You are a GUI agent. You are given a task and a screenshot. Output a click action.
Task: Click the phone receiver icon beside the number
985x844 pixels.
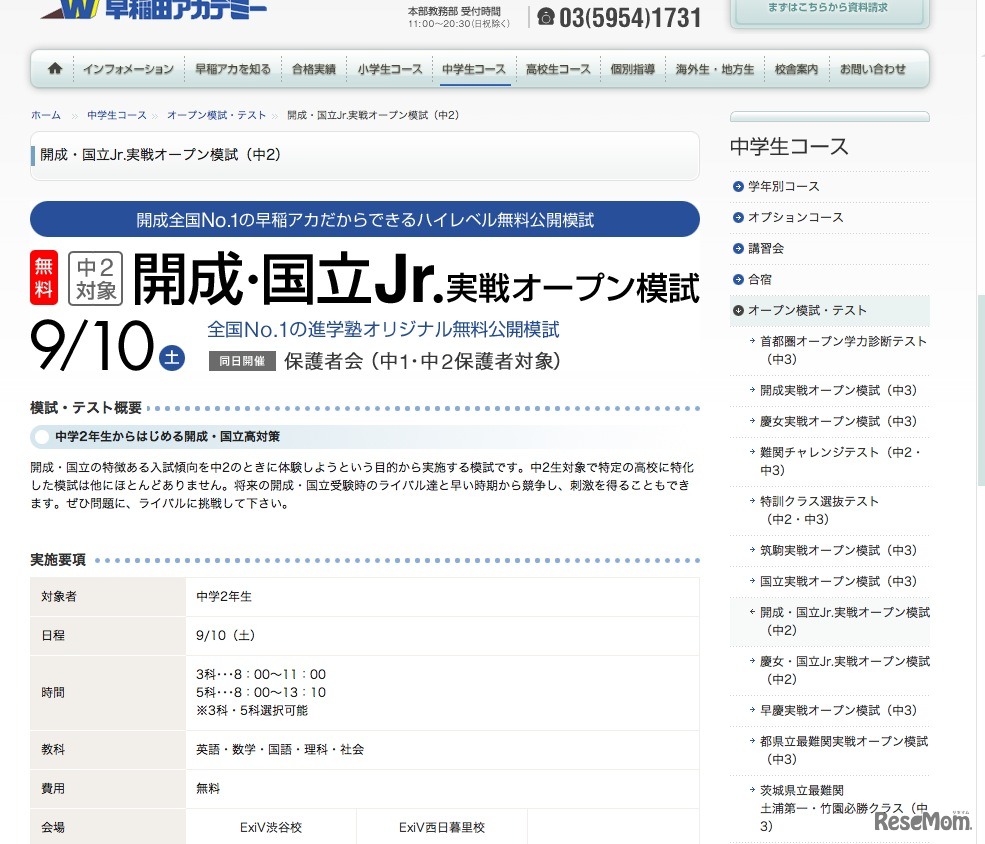pyautogui.click(x=546, y=17)
